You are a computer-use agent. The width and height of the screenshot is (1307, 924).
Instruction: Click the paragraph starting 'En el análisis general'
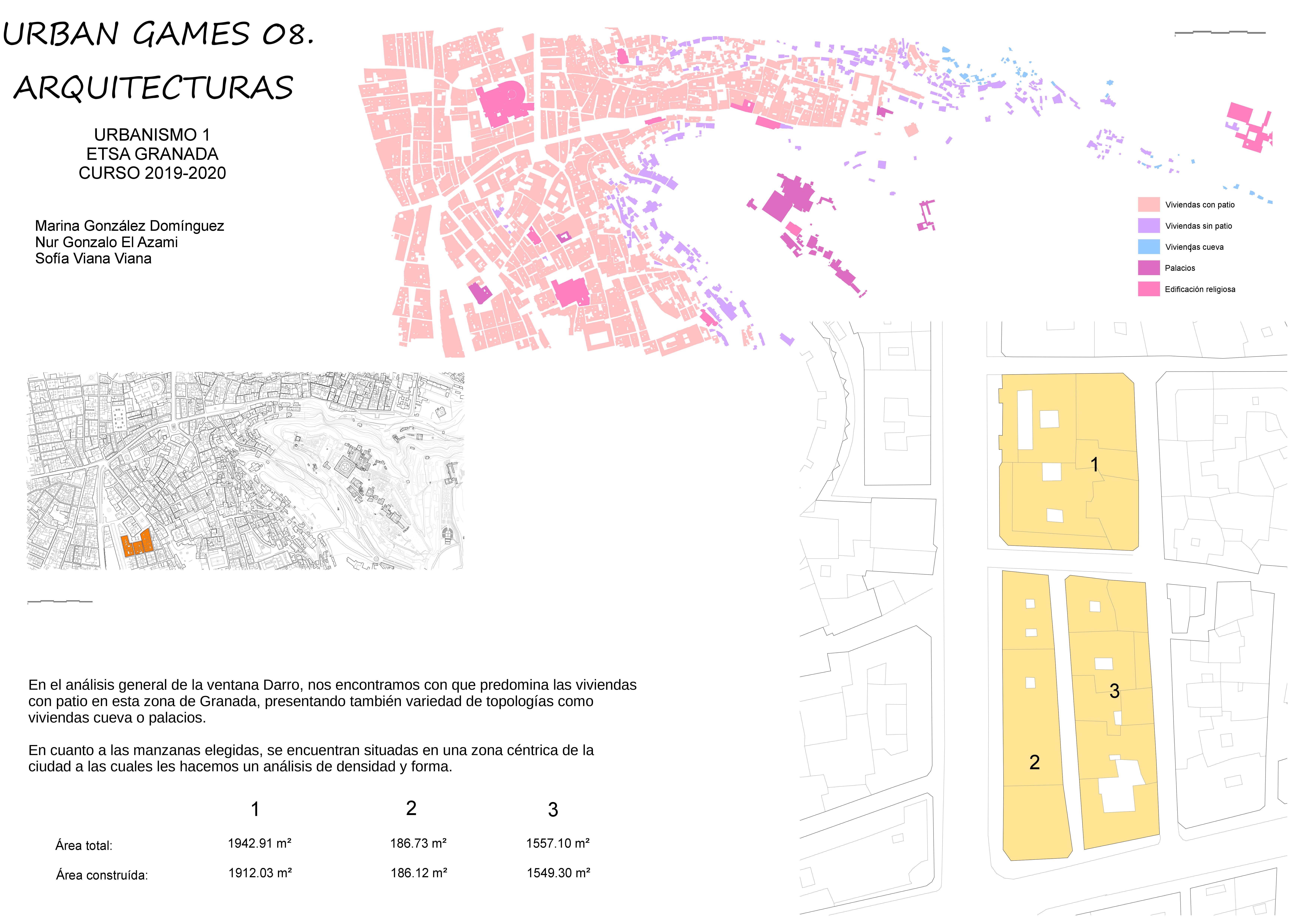(x=333, y=701)
